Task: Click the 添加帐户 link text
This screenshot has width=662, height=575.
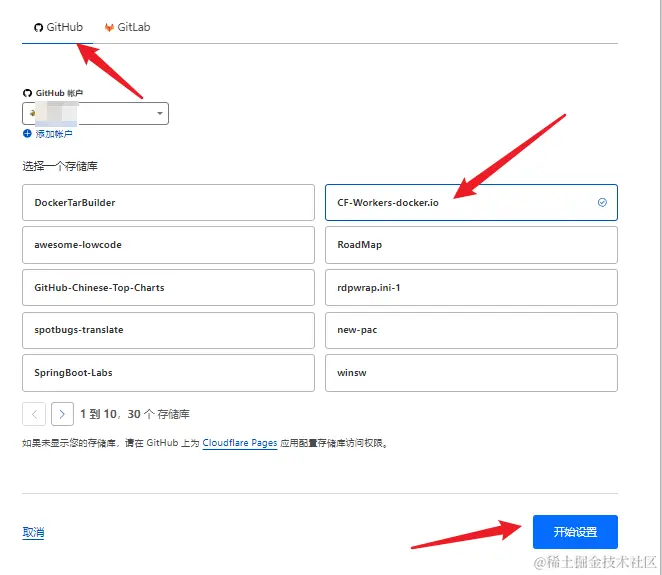Action: click(54, 134)
